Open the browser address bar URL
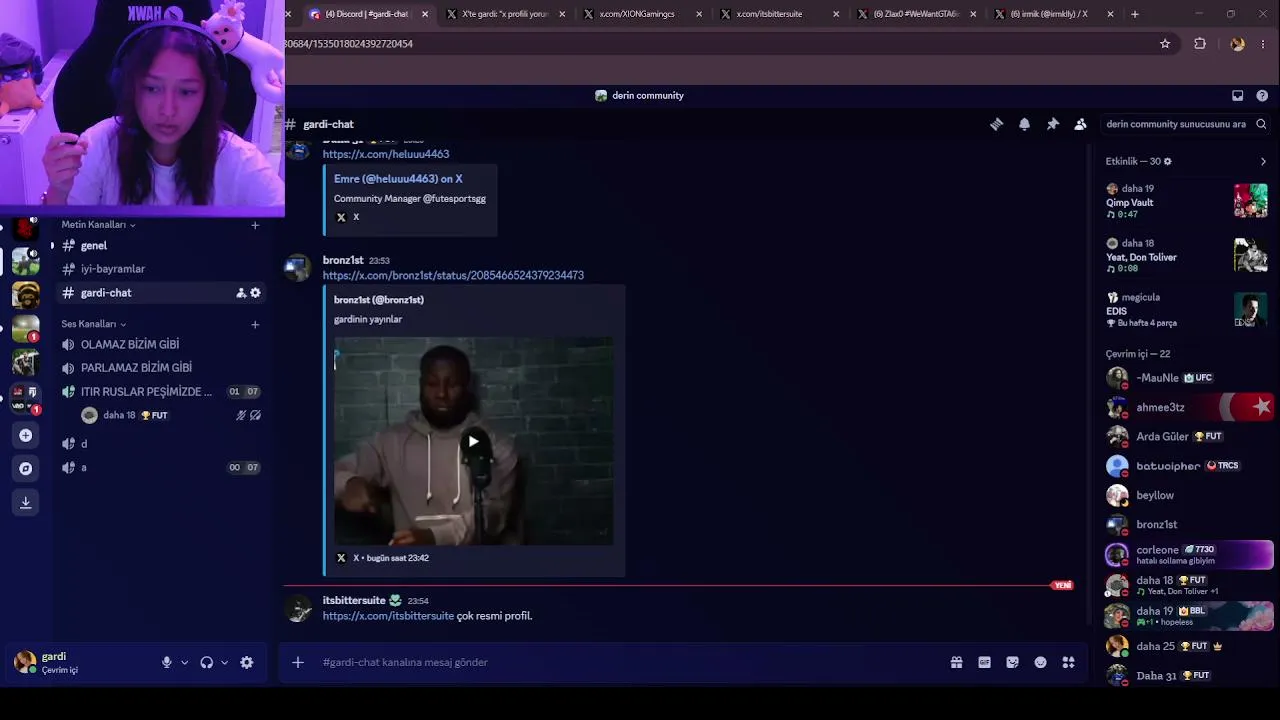 [x=717, y=44]
